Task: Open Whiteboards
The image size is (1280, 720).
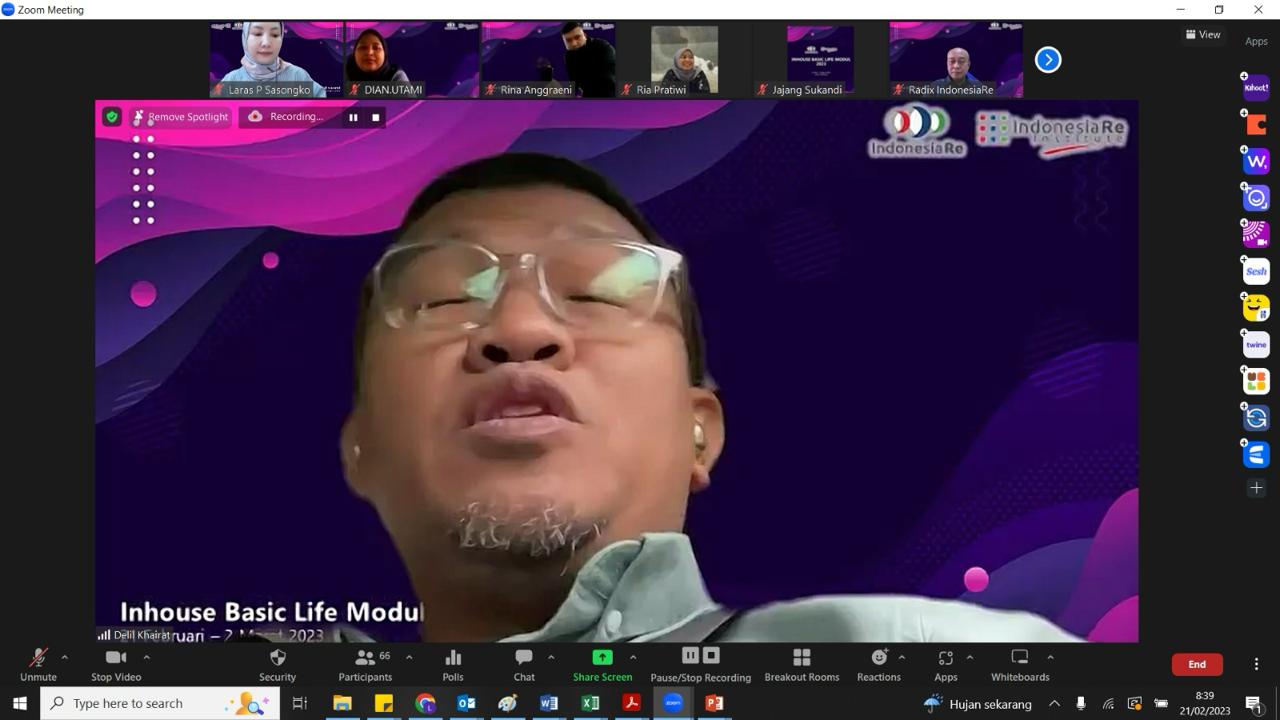Action: click(1020, 665)
